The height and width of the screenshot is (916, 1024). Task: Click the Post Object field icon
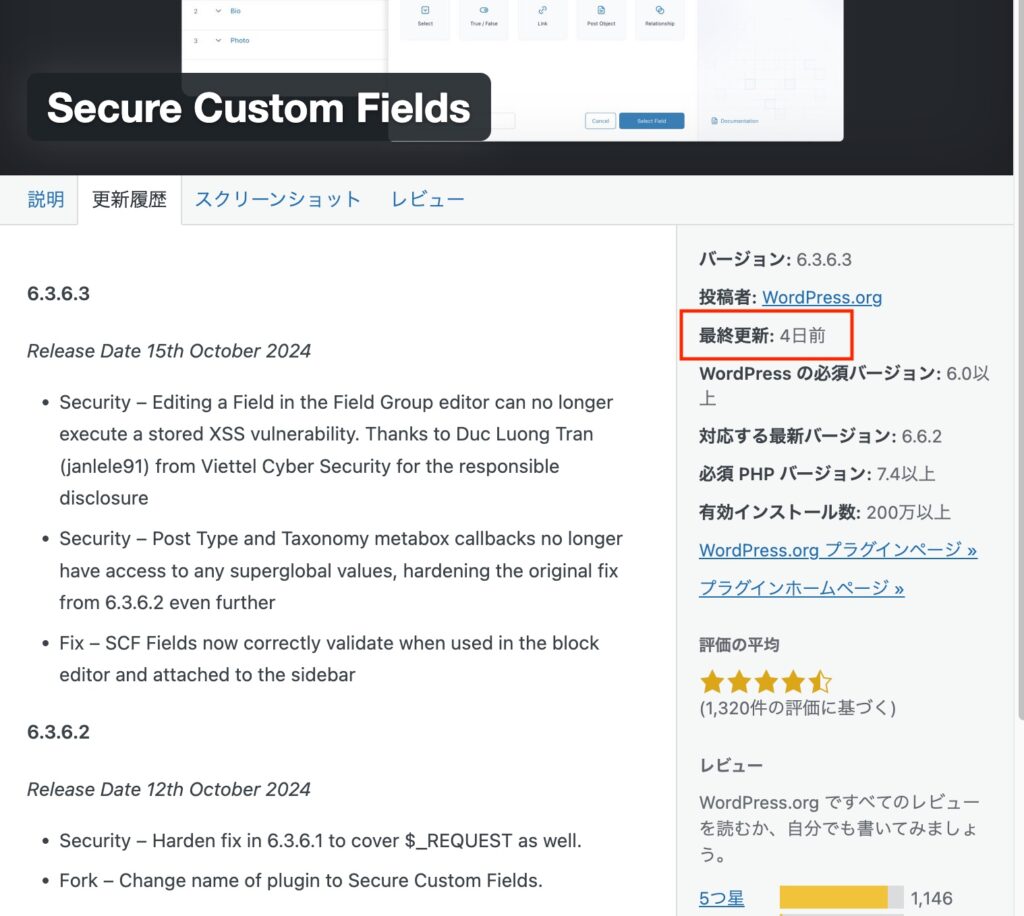601,10
